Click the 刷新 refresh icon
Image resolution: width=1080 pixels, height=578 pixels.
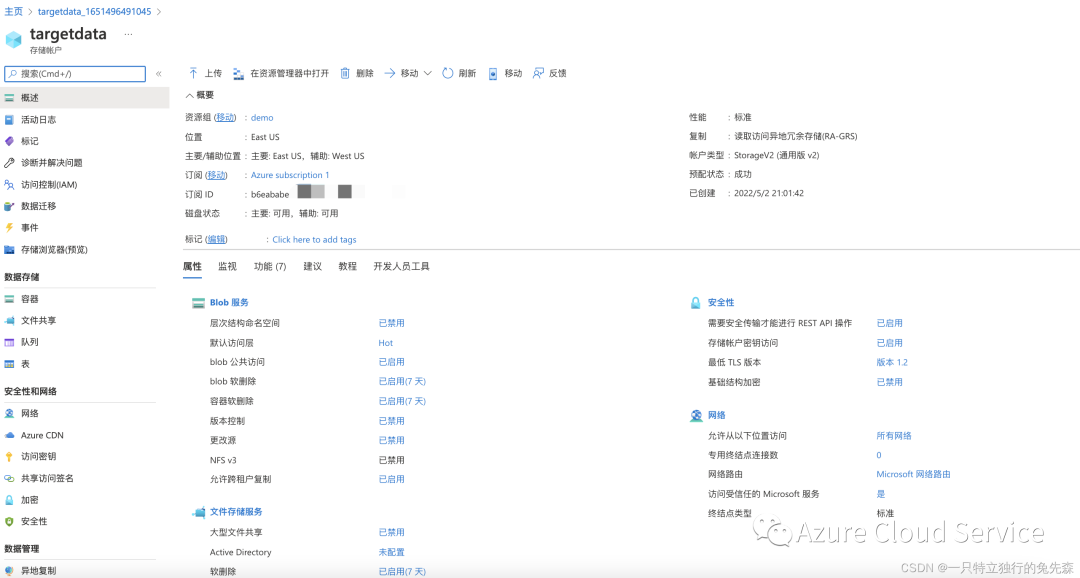point(448,73)
